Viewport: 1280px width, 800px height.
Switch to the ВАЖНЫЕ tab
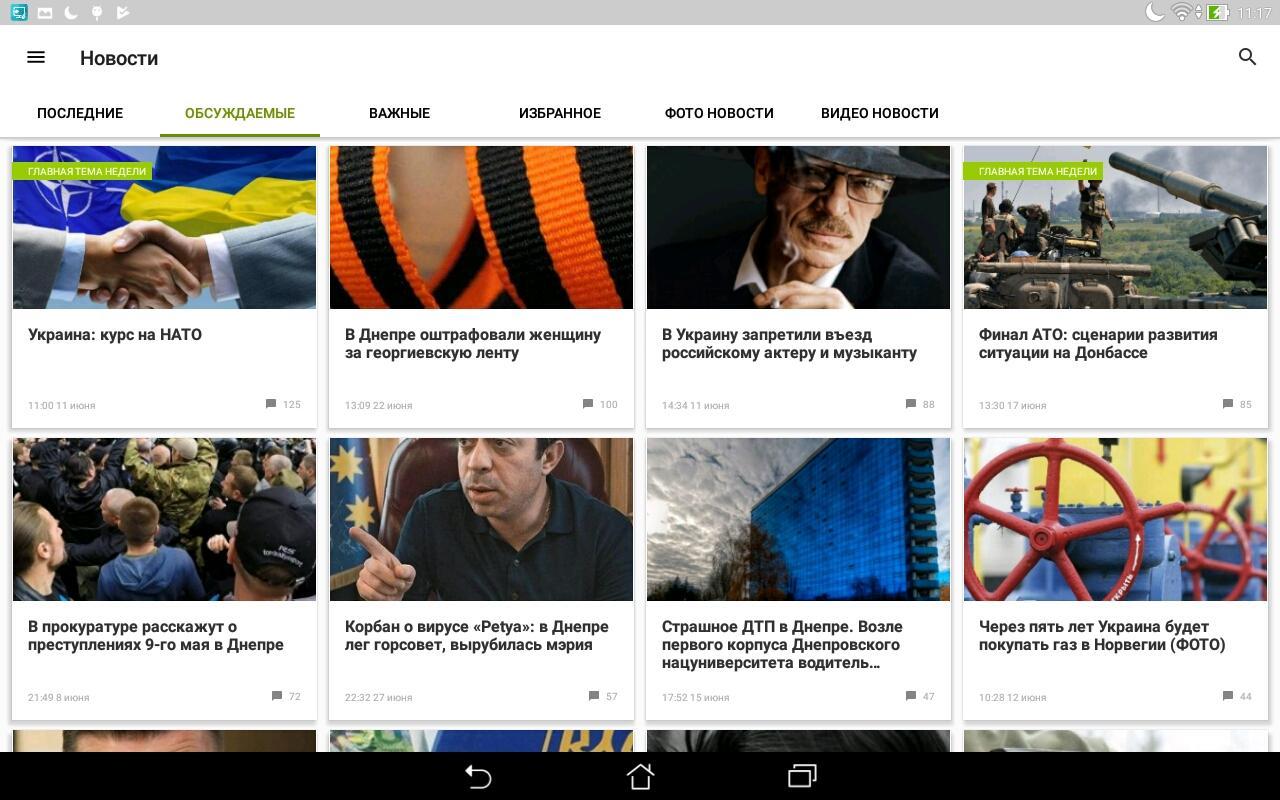[x=400, y=113]
